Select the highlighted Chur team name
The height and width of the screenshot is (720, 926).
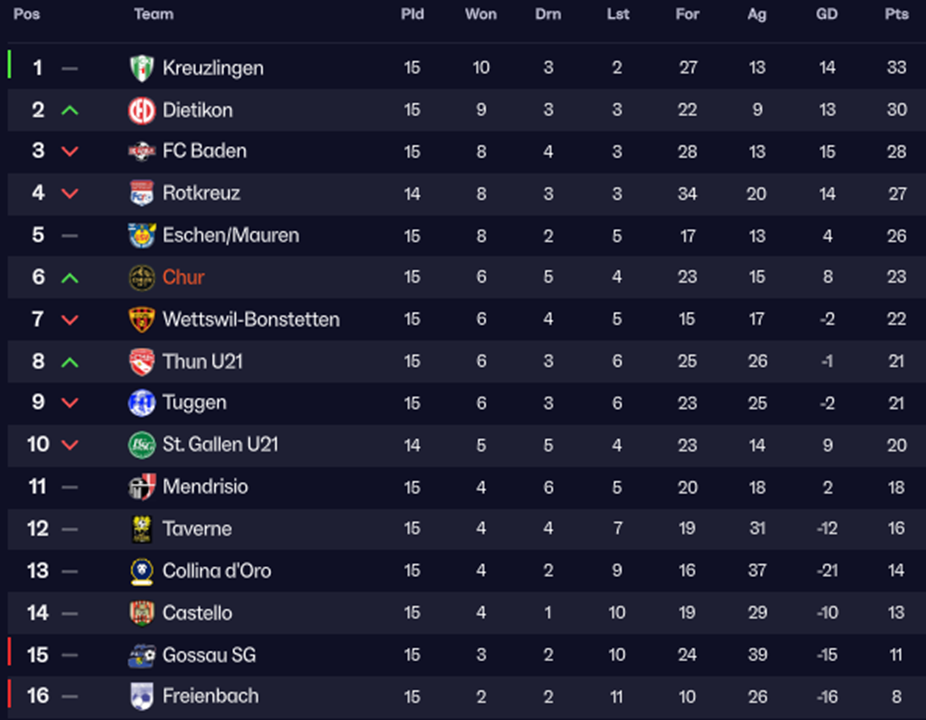pos(183,277)
